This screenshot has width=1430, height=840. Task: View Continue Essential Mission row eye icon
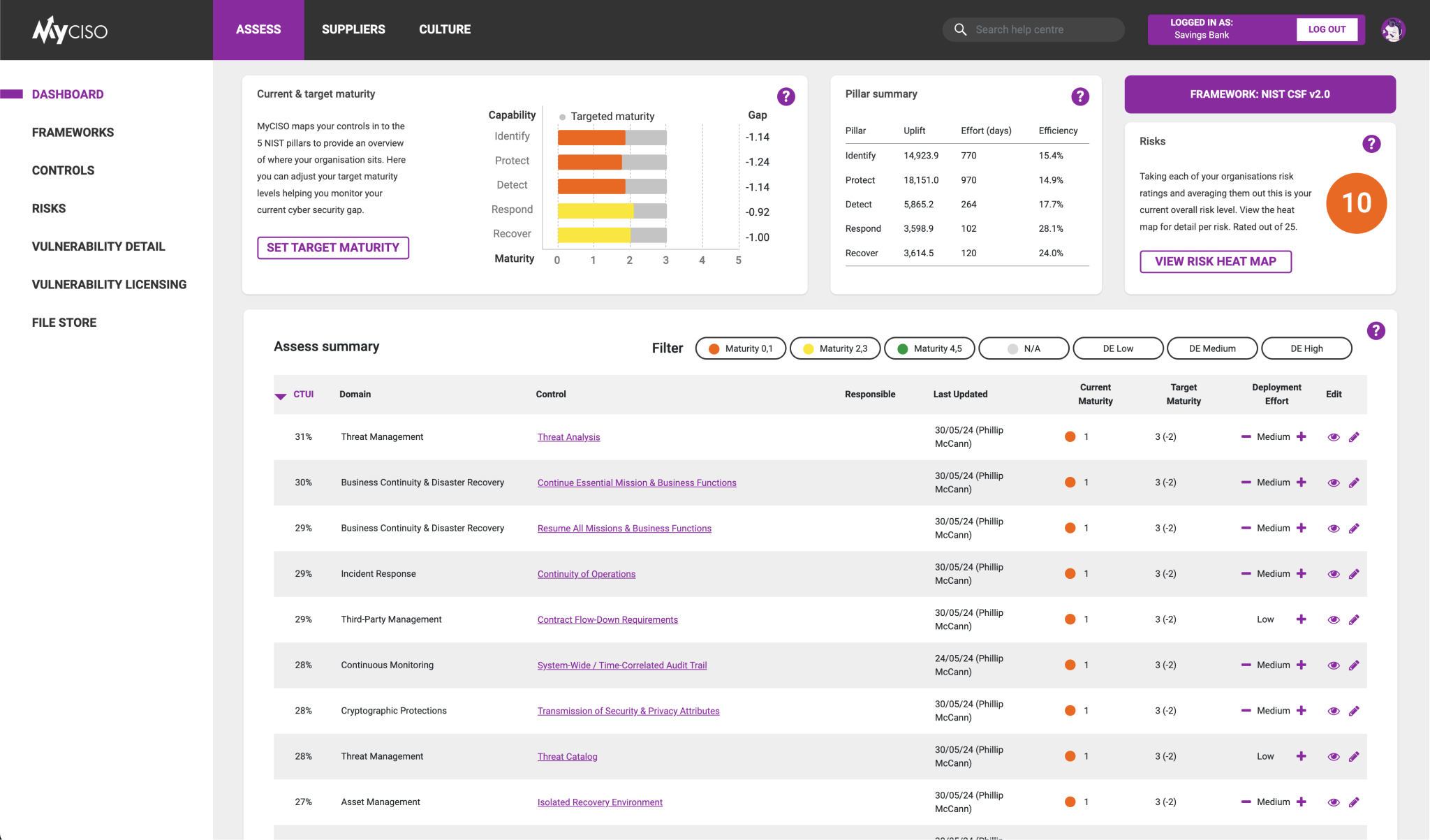coord(1333,483)
